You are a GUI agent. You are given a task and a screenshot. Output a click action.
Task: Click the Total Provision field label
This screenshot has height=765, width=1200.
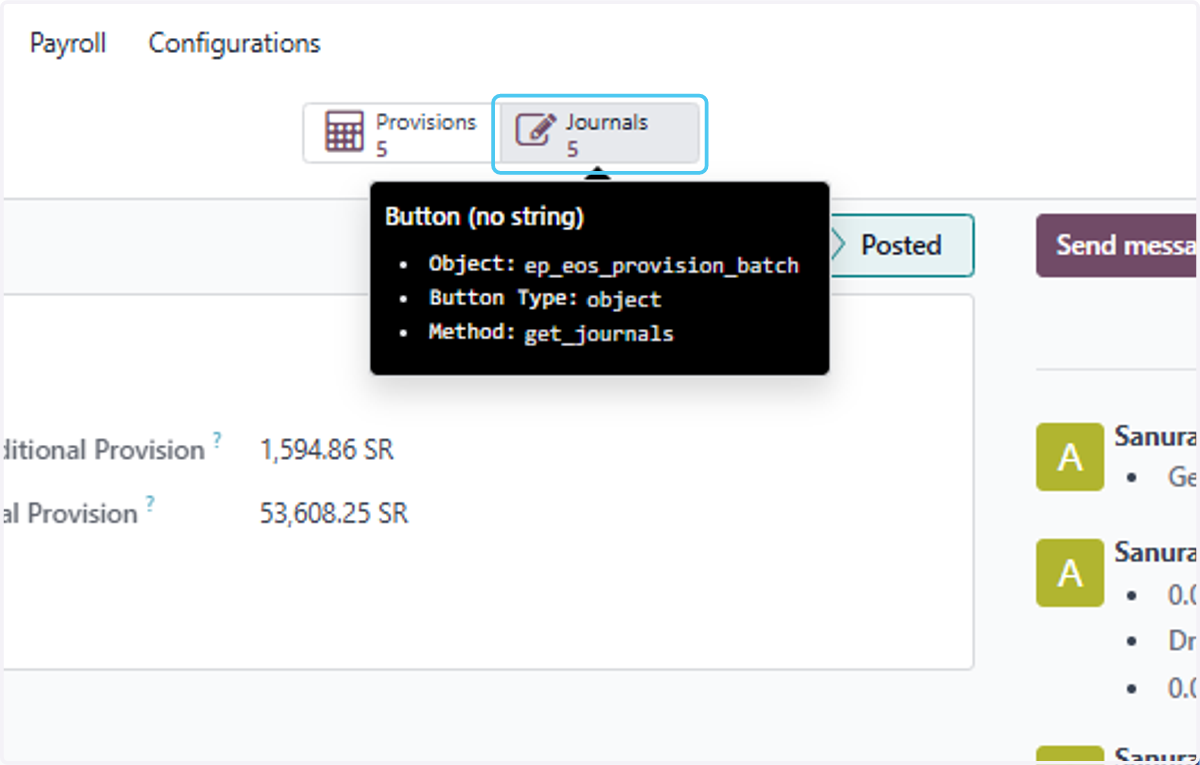[x=70, y=513]
